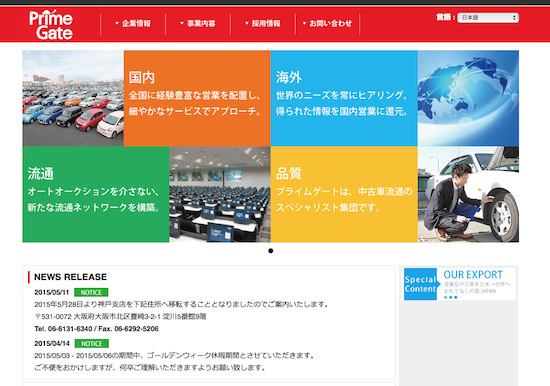Select the blue 海外 tile
This screenshot has height=386, width=550.
click(x=344, y=98)
